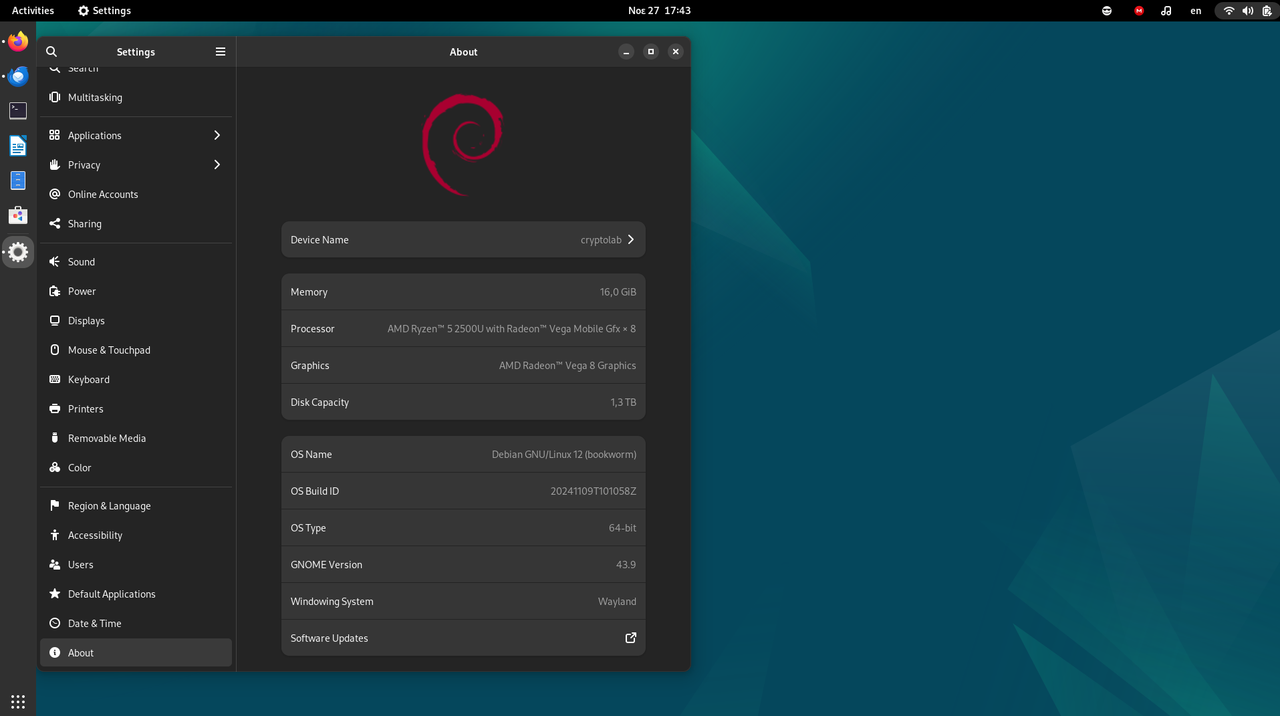
Task: Open Mouse & Touchpad settings
Action: 136,351
